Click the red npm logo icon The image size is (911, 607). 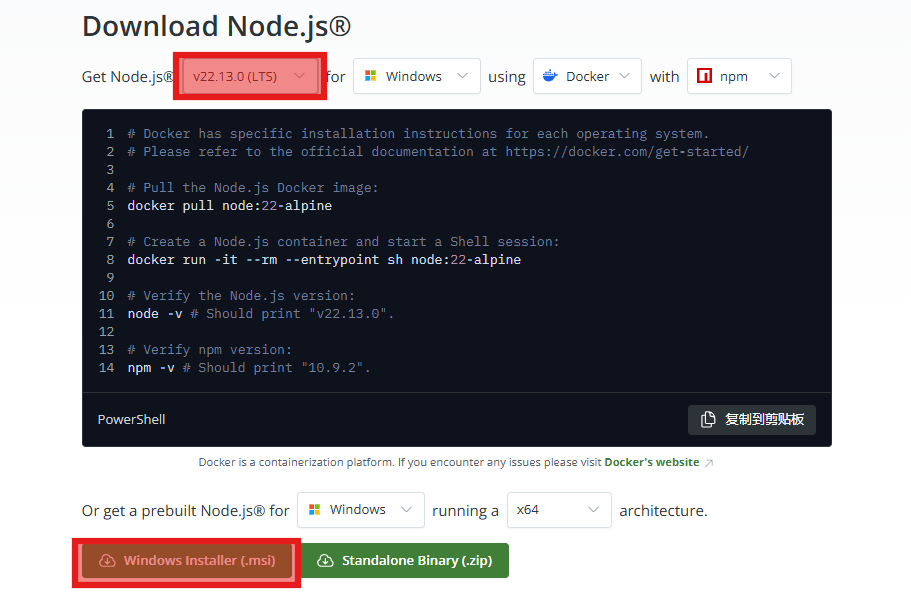coord(705,77)
